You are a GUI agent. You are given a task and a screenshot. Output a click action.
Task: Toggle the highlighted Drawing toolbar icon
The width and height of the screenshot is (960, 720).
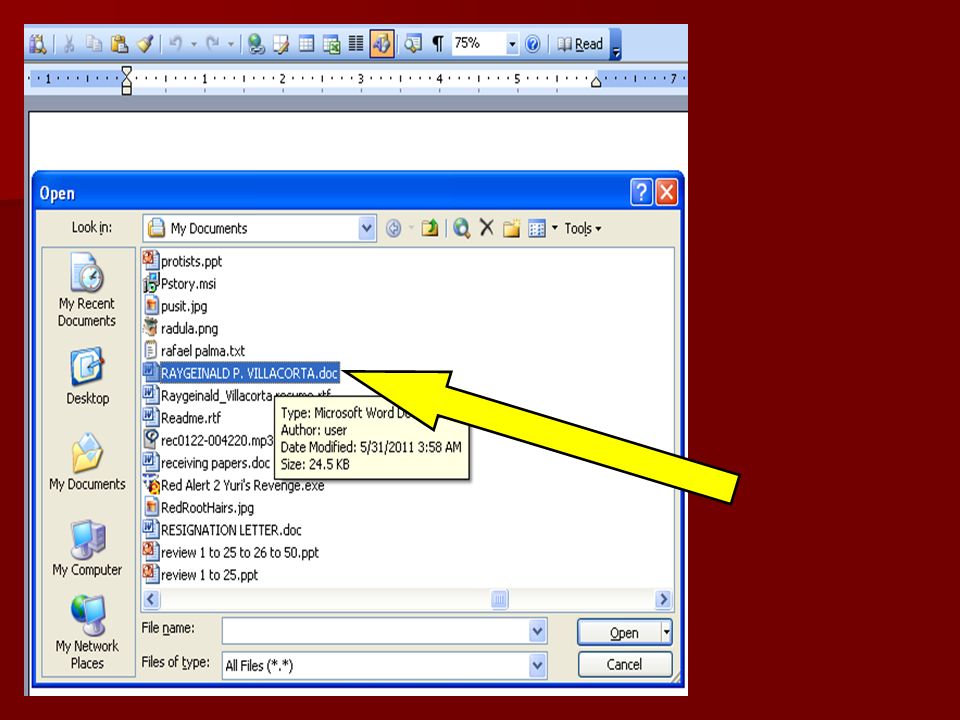point(381,44)
